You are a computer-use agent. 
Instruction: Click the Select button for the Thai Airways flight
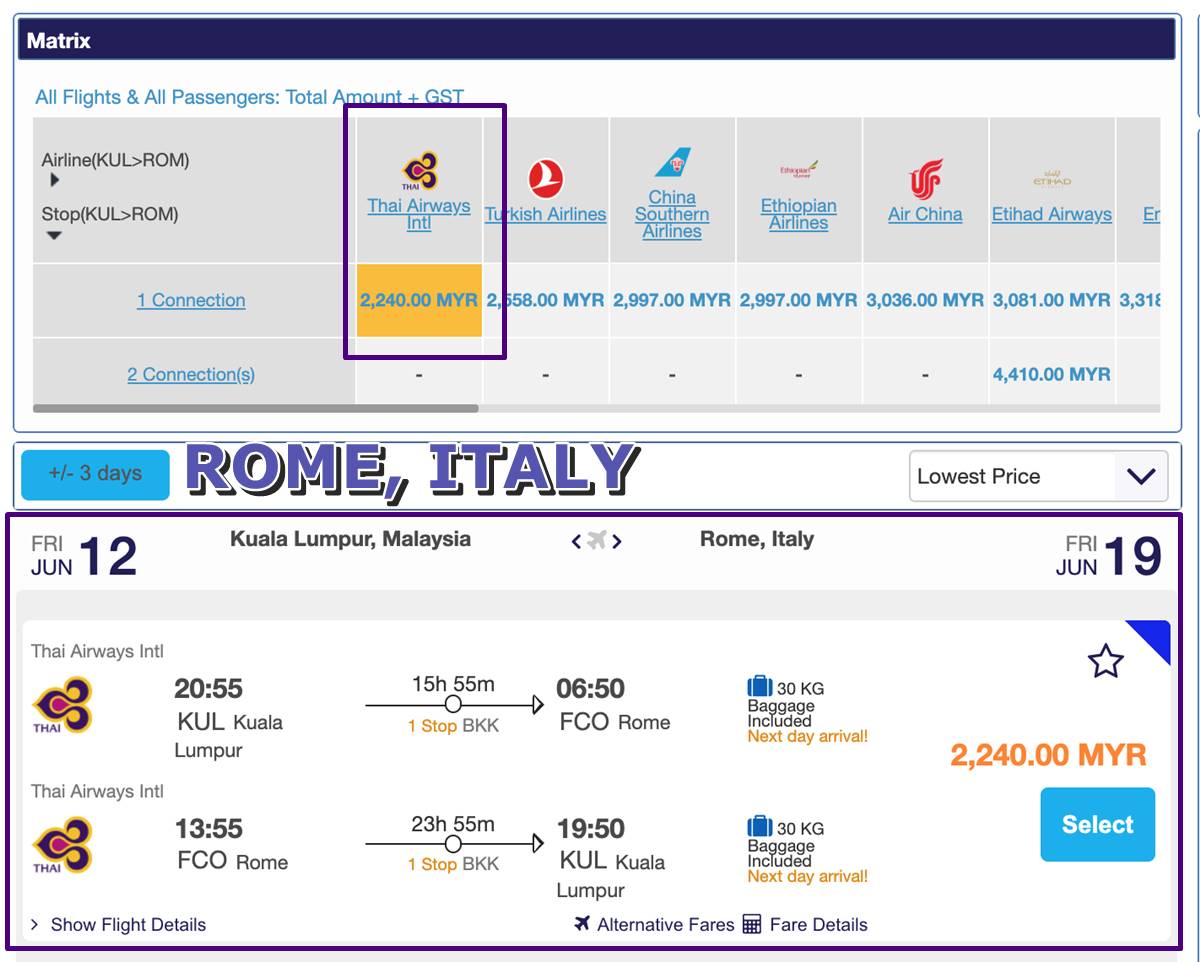[x=1098, y=825]
